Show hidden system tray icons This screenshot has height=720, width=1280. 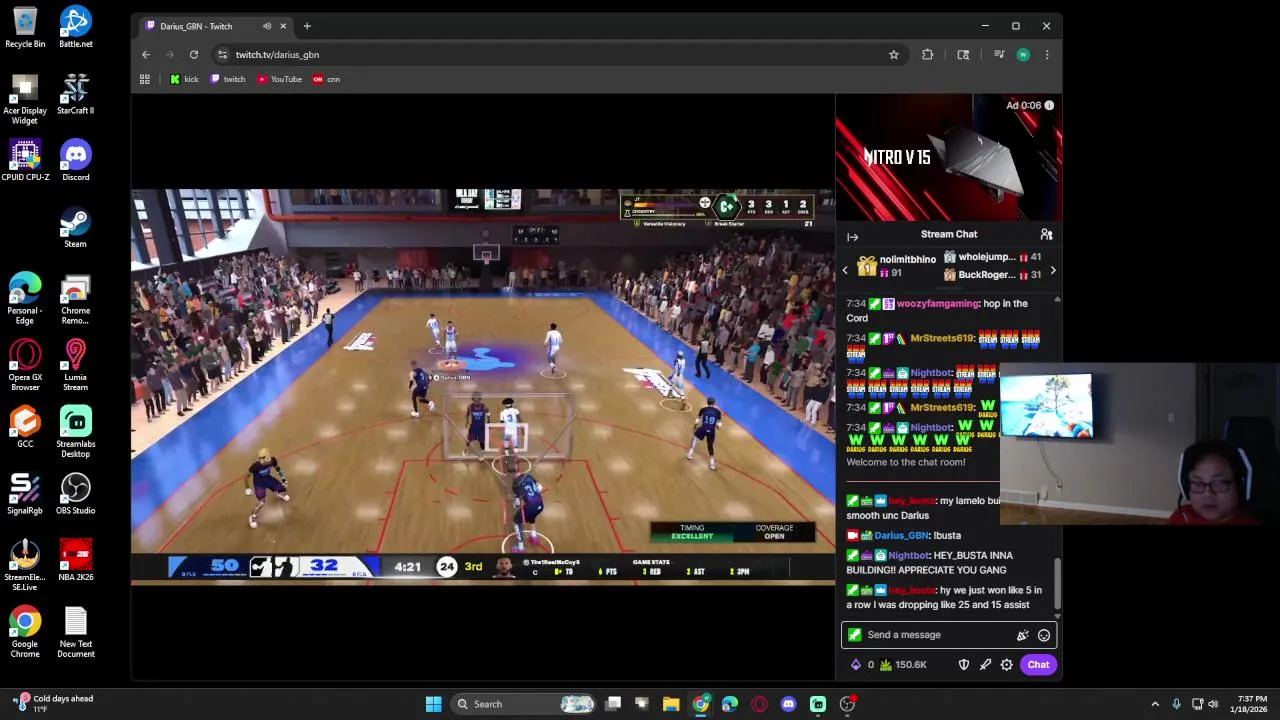[1155, 704]
